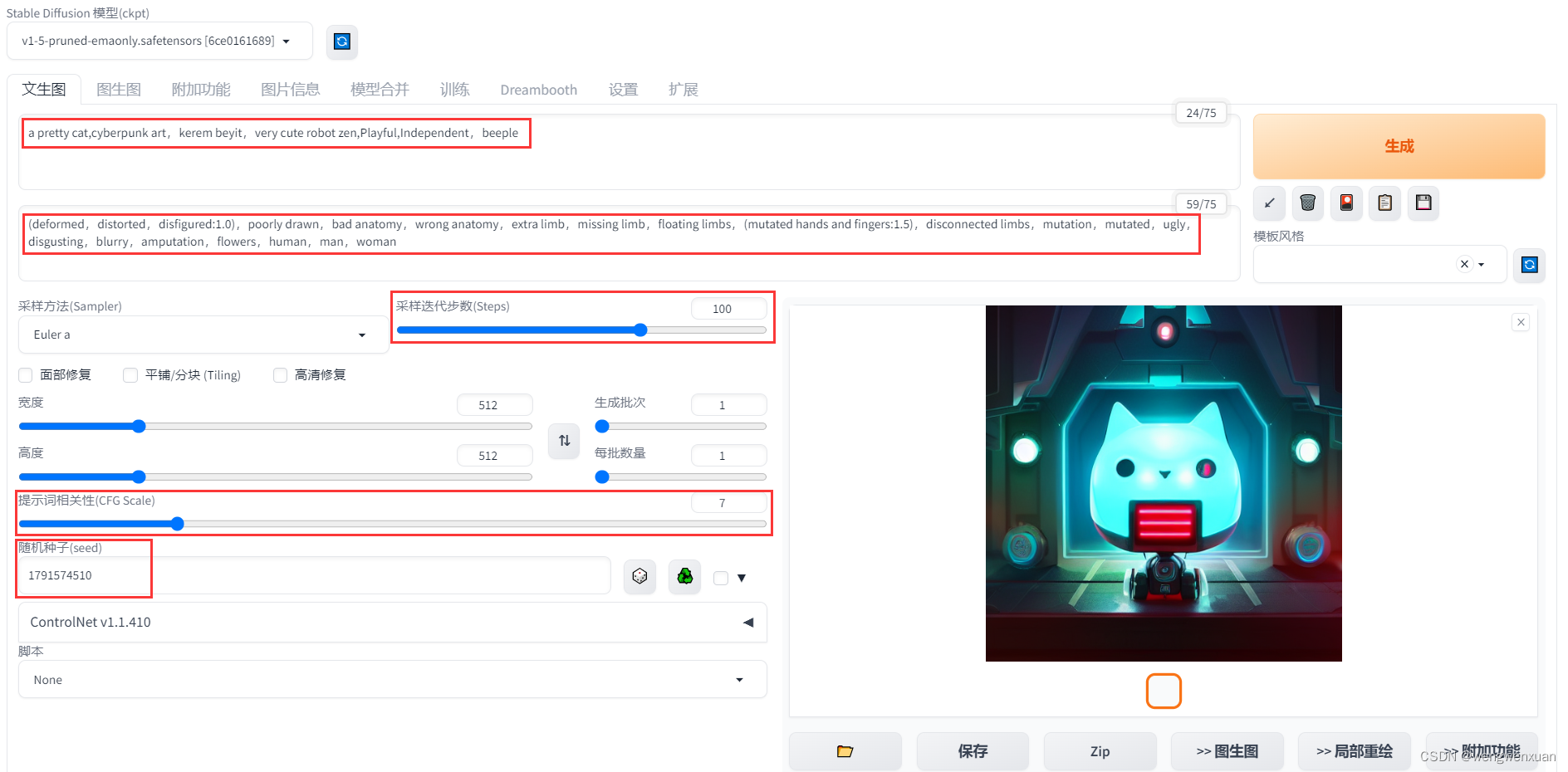Click the orange 生成 button
Viewport: 1568px width, 772px height.
pyautogui.click(x=1399, y=146)
